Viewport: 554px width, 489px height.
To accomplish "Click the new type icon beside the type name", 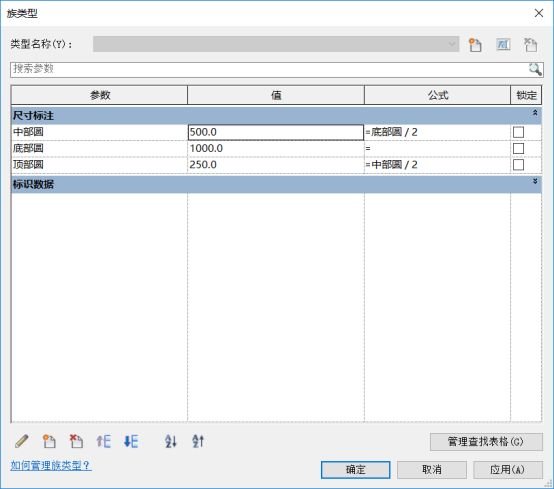I will tap(475, 45).
